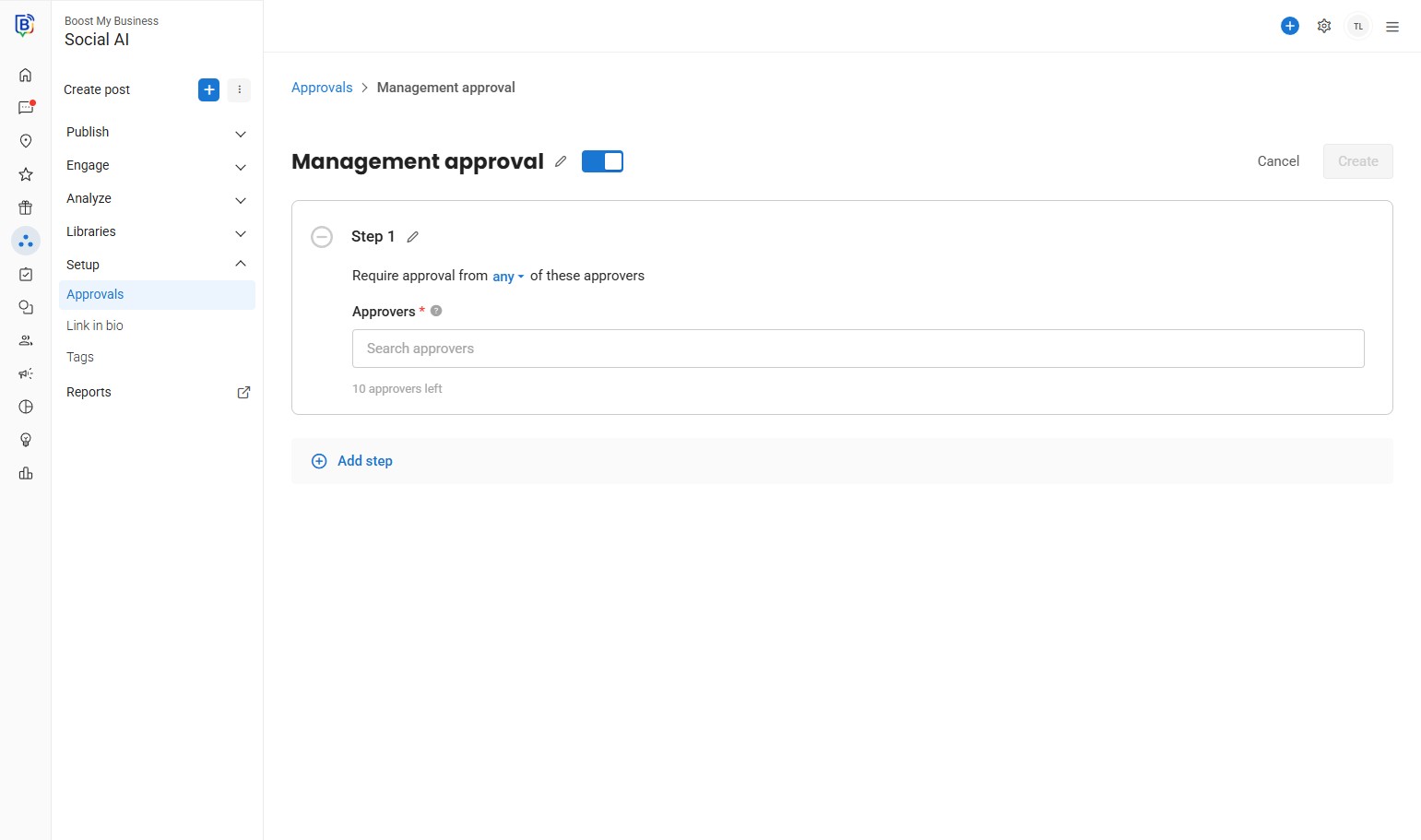Open the inbox messages icon with red dot

pos(26,108)
